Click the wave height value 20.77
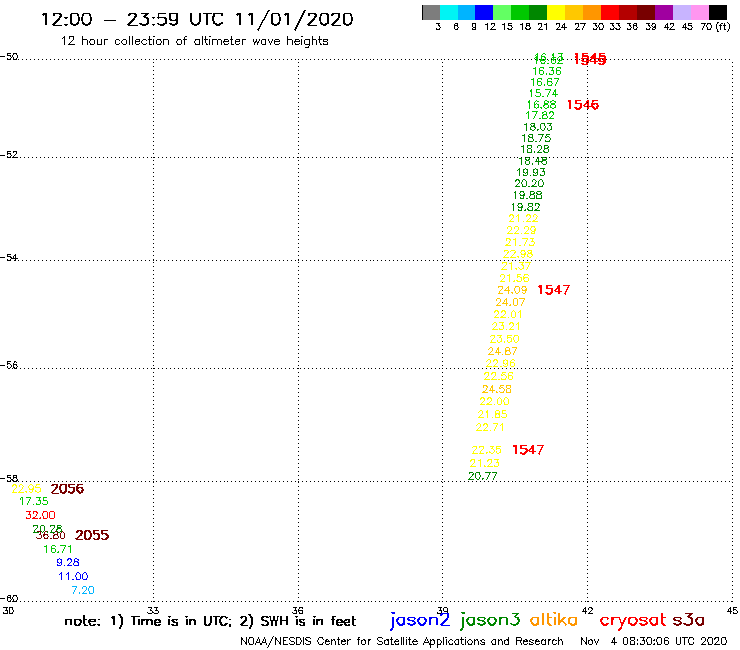This screenshot has height=650, width=740. pos(482,476)
